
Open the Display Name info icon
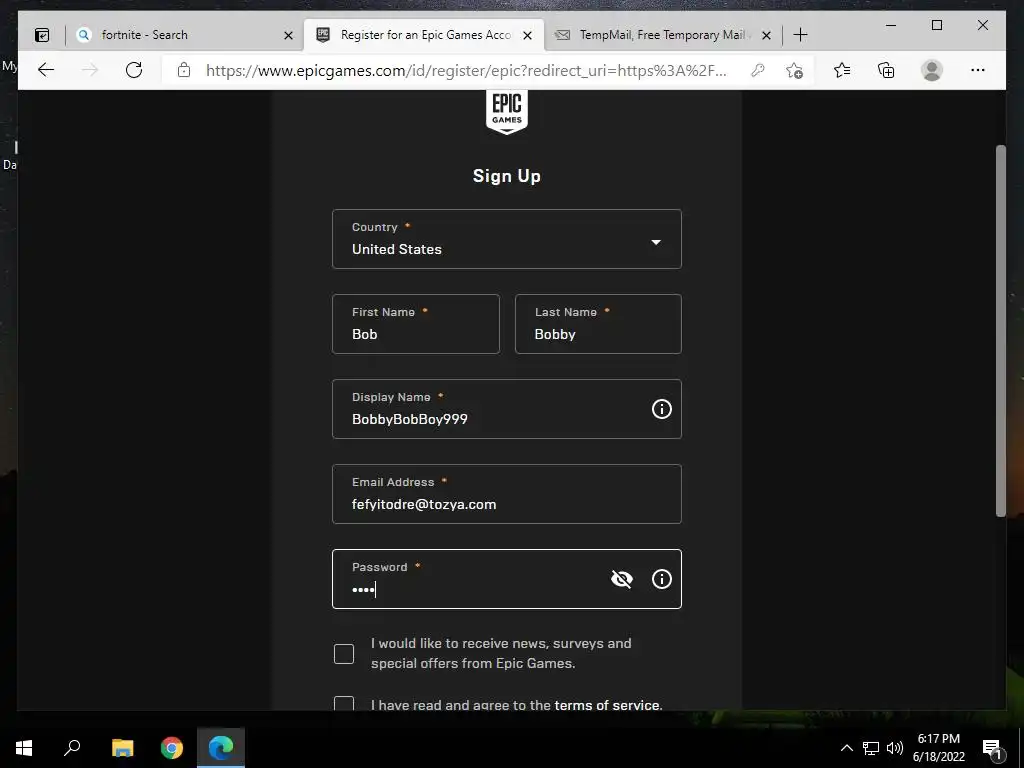point(662,409)
